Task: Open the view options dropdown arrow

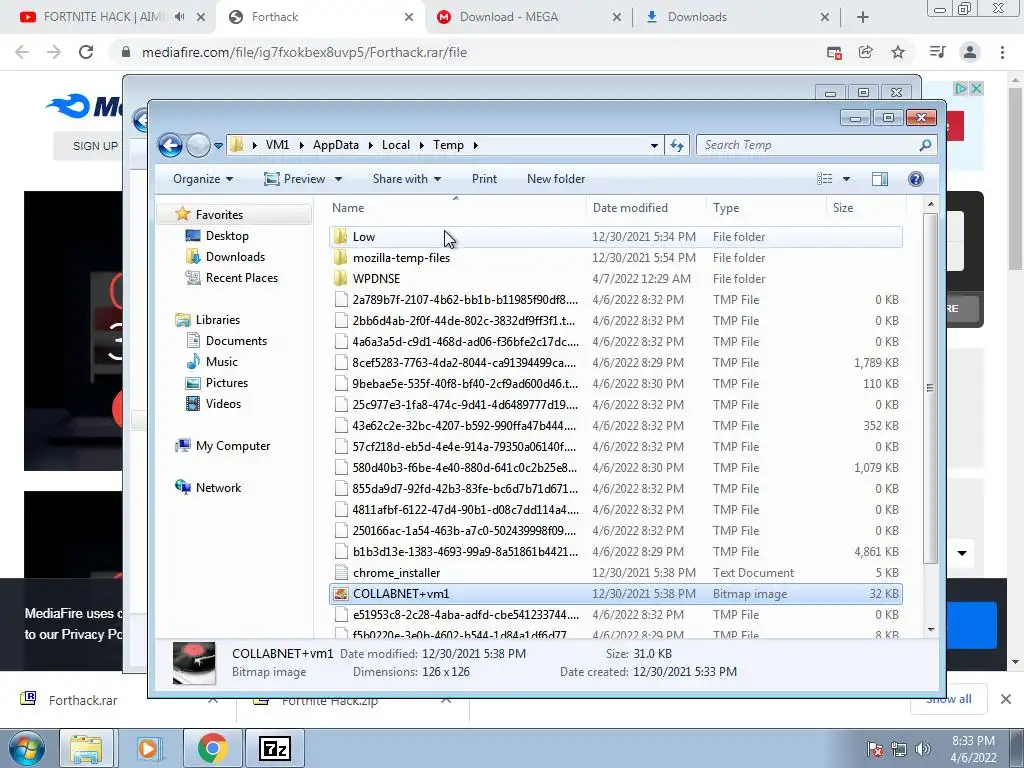Action: [x=846, y=179]
